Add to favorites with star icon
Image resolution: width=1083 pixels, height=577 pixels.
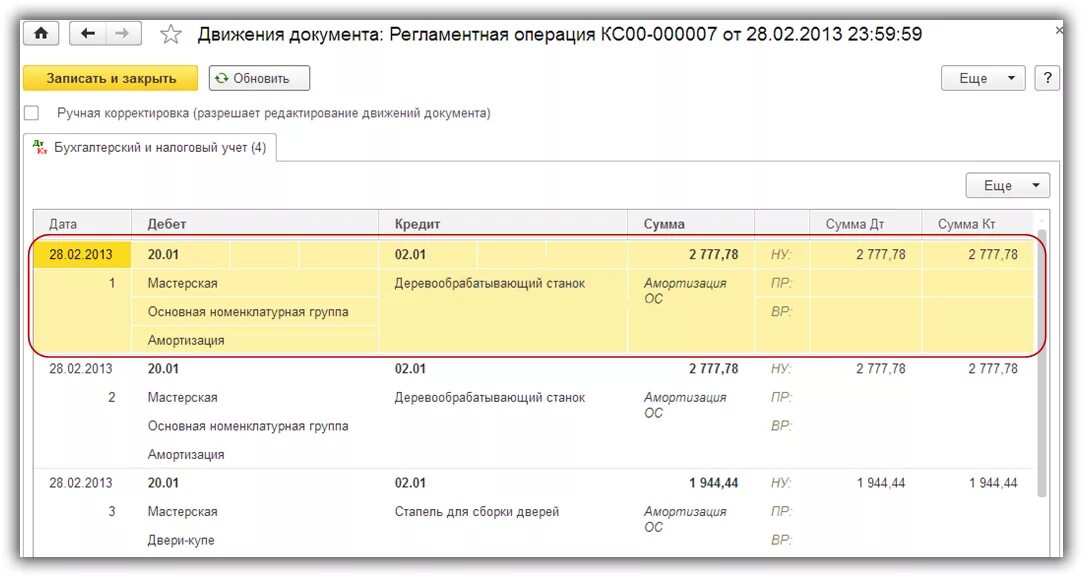pos(171,35)
